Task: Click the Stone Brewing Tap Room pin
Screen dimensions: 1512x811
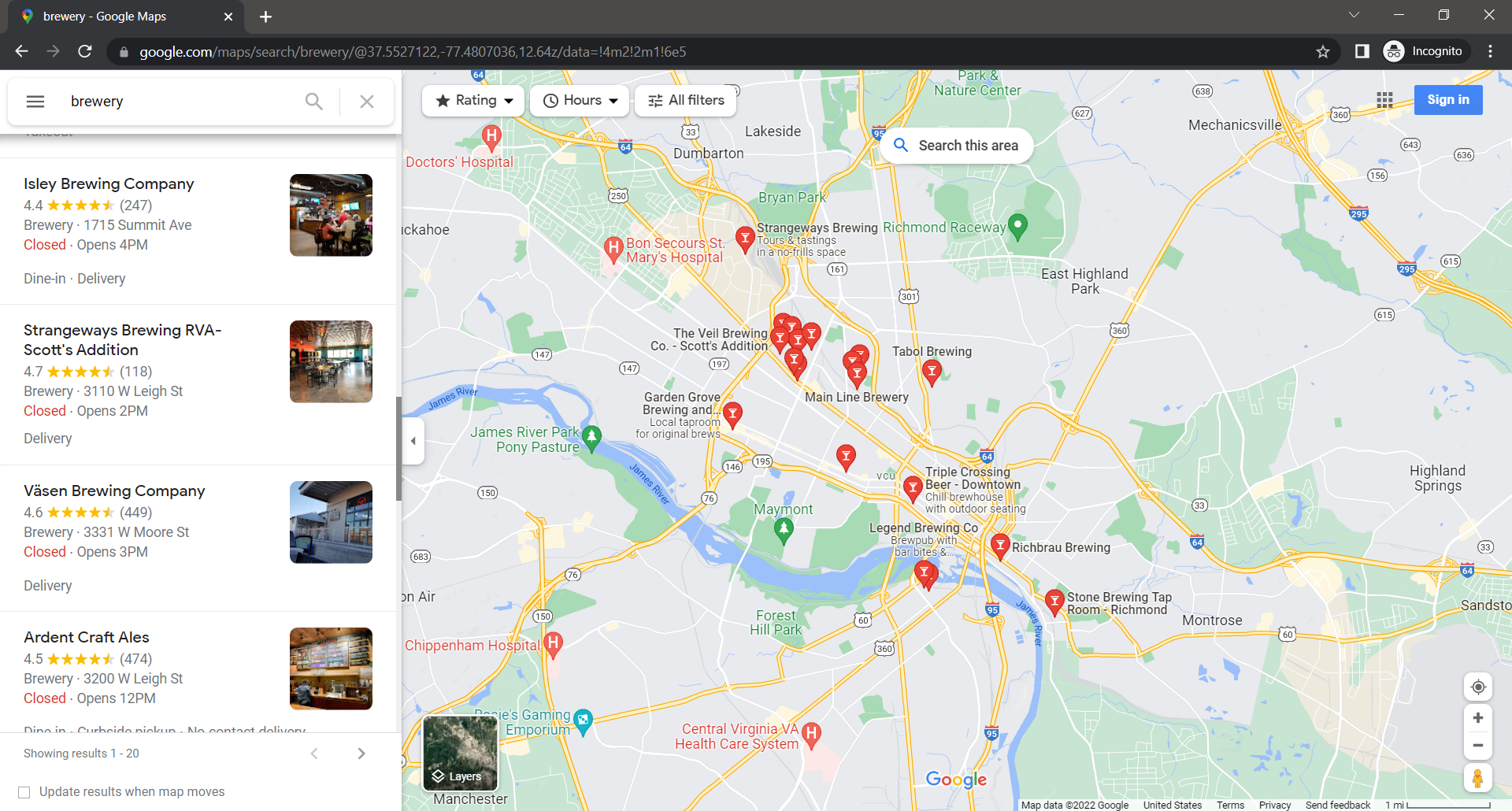Action: coord(1054,602)
